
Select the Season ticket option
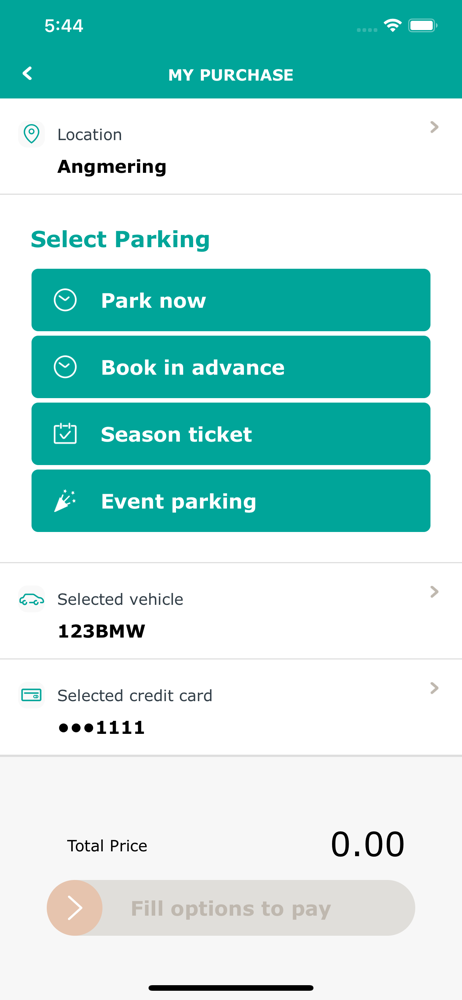tap(231, 434)
